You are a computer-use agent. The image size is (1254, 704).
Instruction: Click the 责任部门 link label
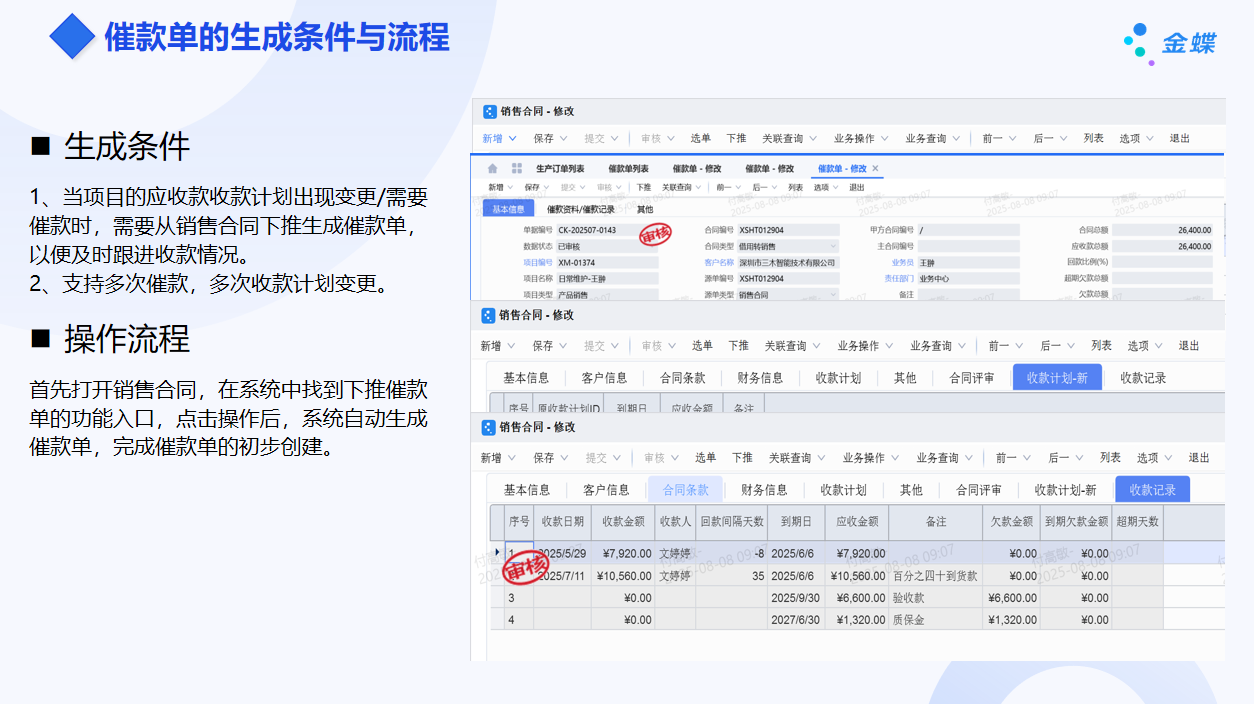point(898,279)
